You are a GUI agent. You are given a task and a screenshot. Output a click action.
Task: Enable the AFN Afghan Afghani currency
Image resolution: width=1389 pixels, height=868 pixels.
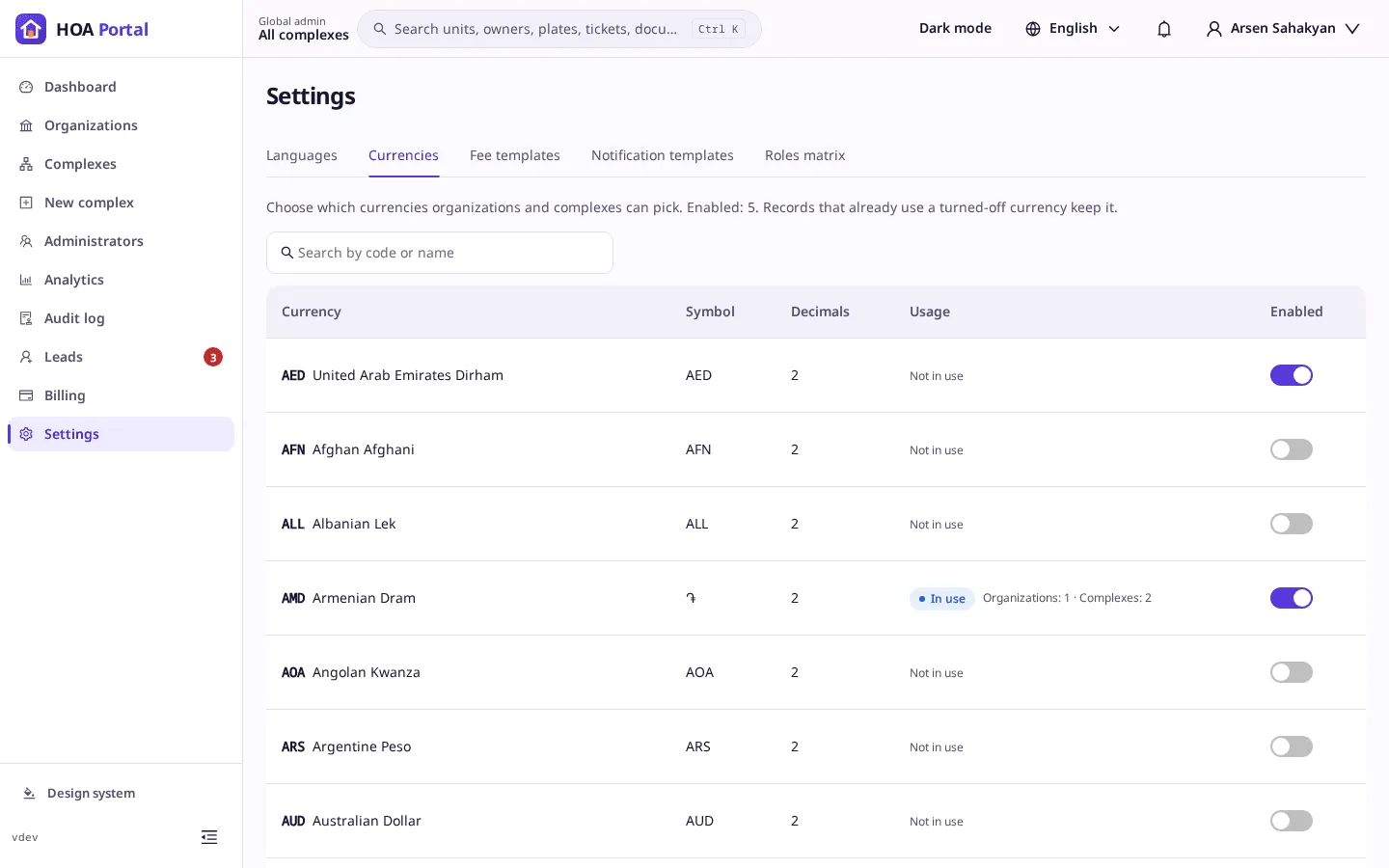1292,449
